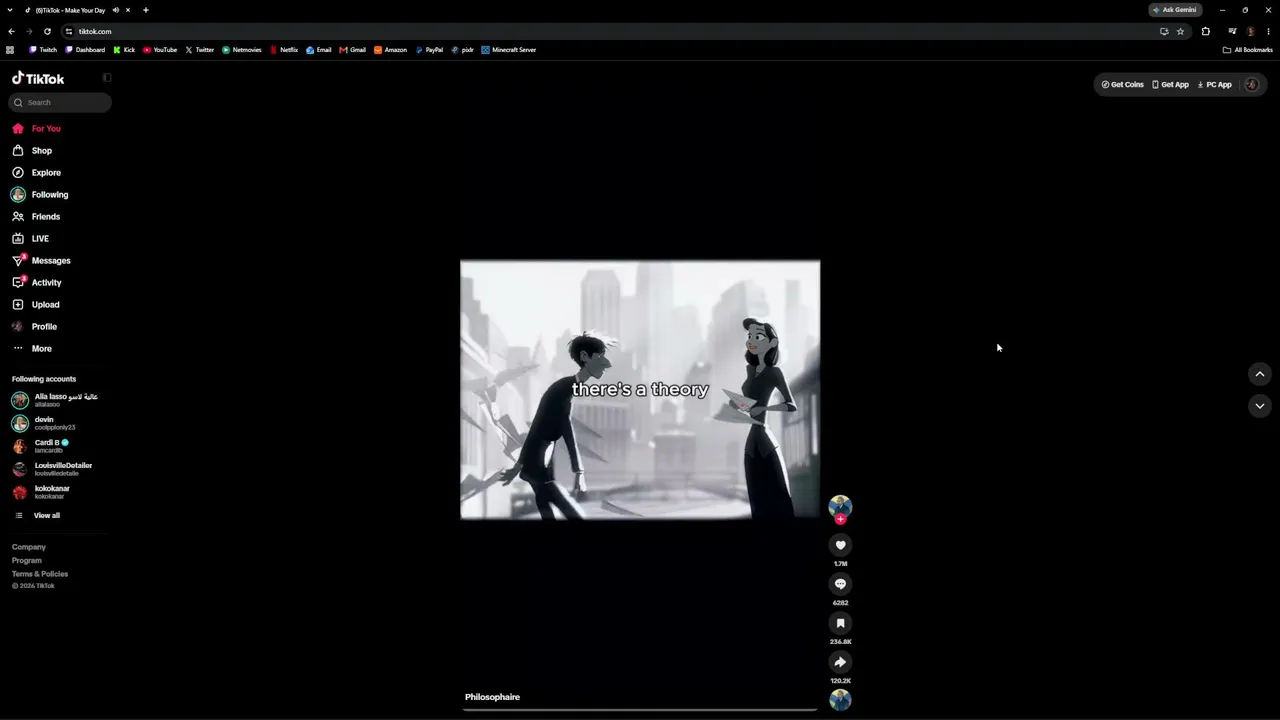
Task: Open a new browser tab
Action: [x=145, y=10]
